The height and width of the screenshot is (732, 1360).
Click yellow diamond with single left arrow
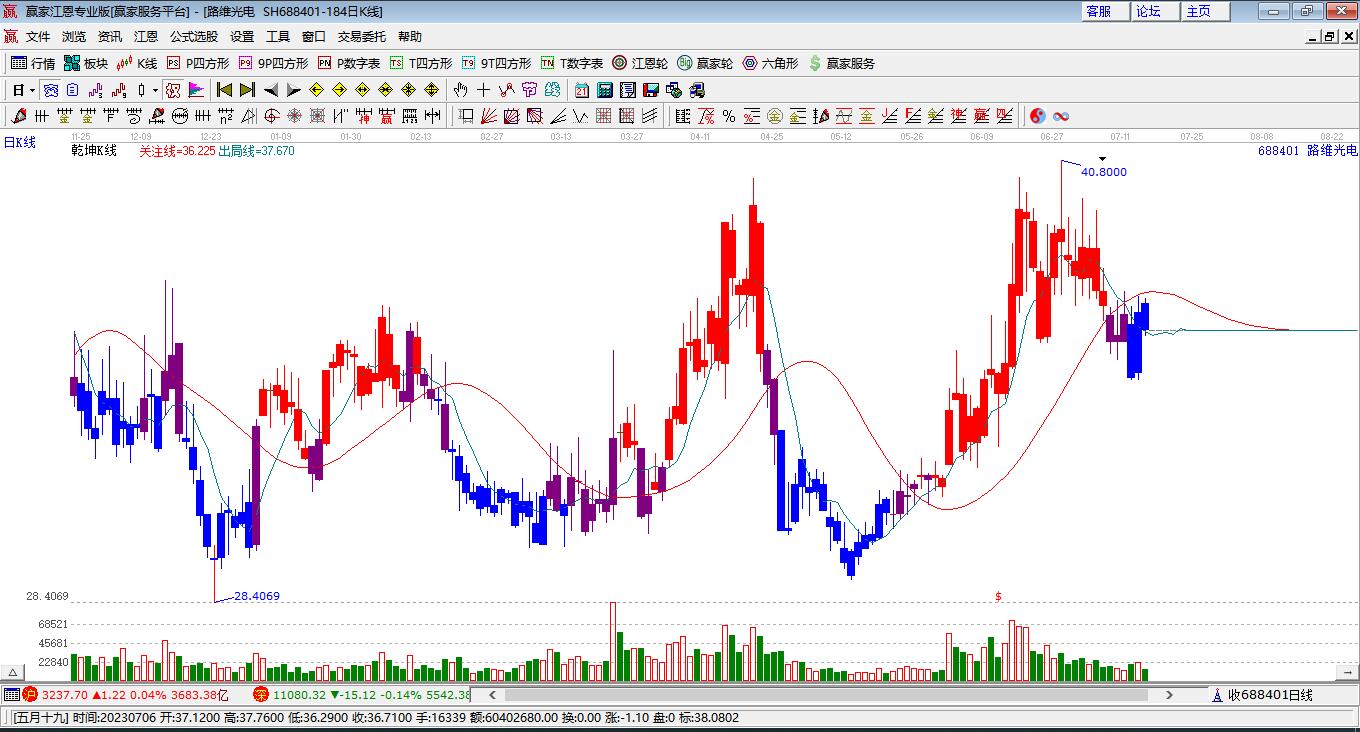click(317, 90)
